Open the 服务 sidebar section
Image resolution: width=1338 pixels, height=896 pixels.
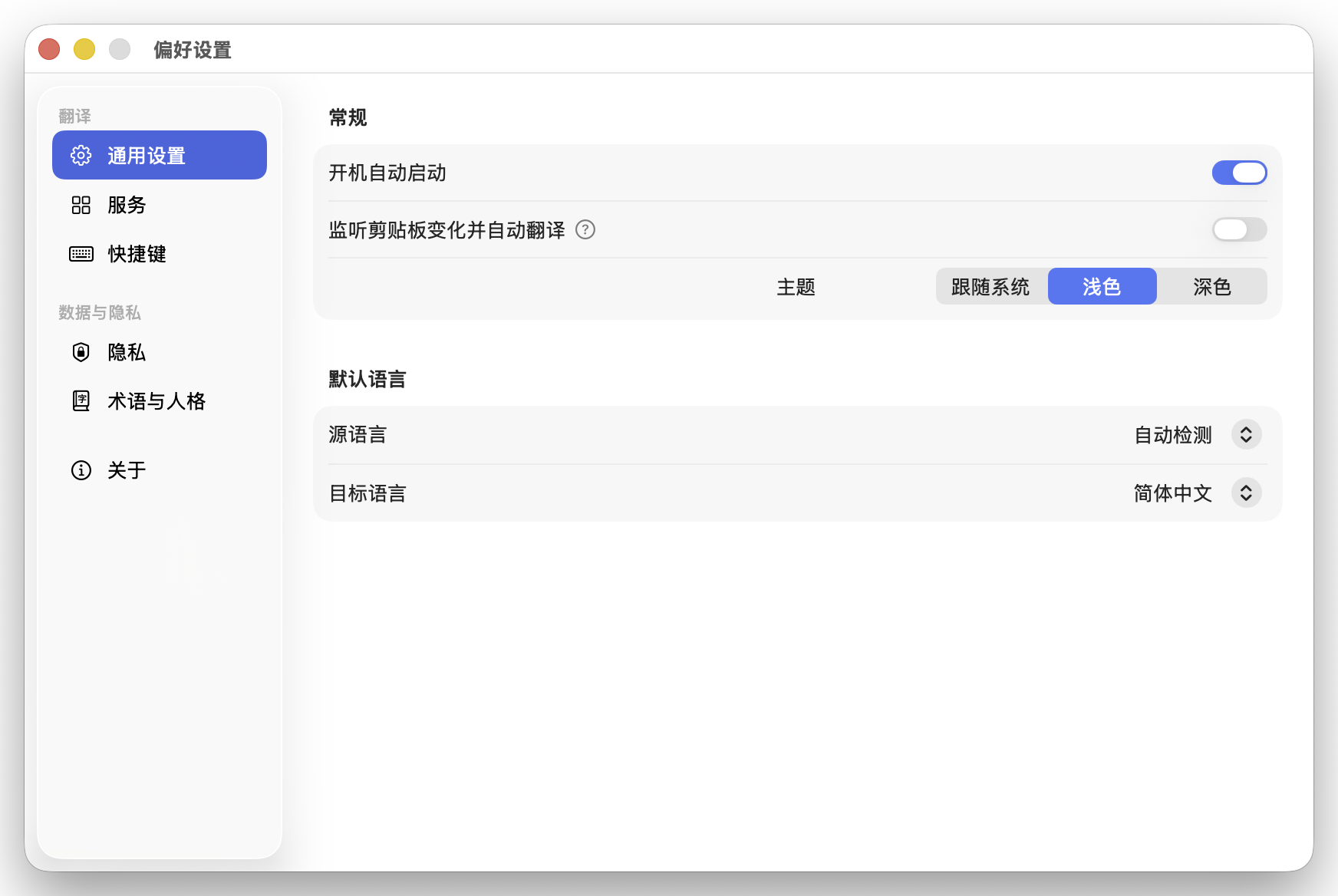point(160,205)
